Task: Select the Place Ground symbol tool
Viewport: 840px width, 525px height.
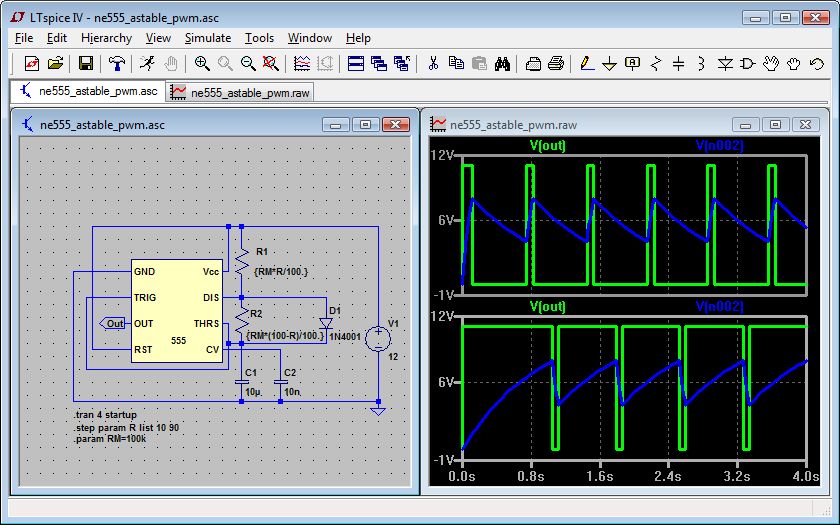Action: 609,64
